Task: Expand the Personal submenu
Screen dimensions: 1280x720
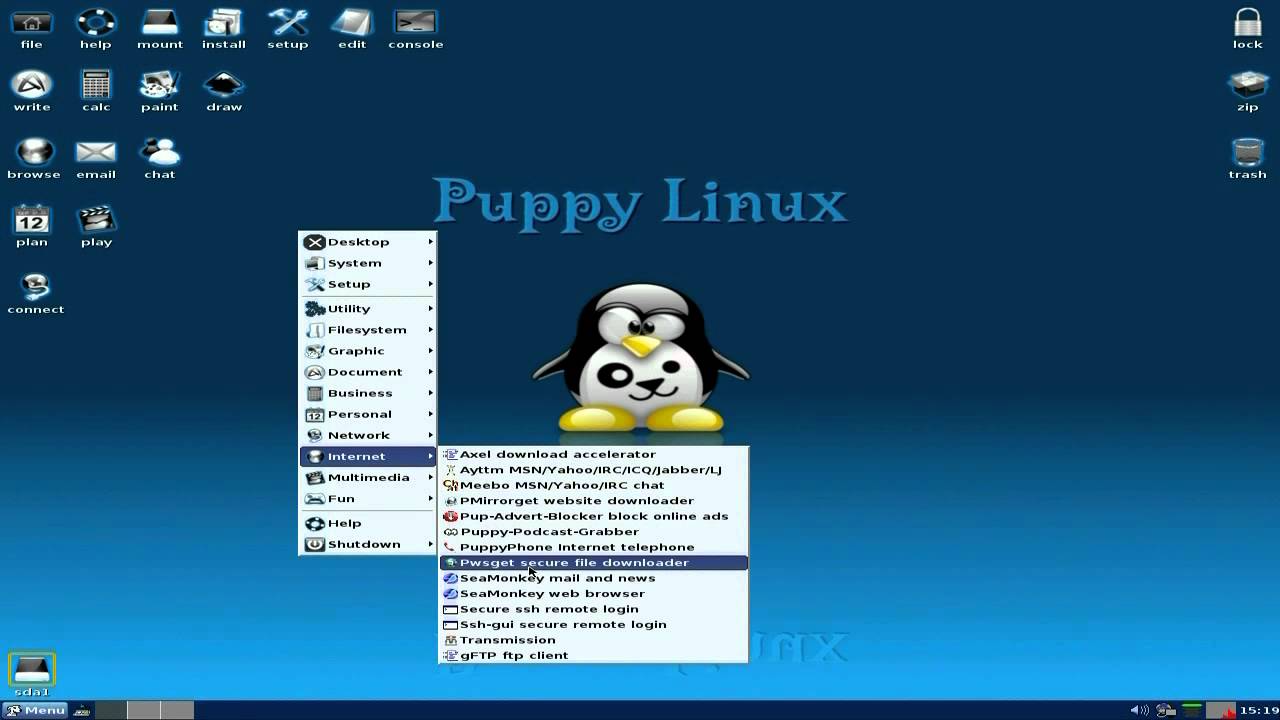Action: (x=368, y=414)
